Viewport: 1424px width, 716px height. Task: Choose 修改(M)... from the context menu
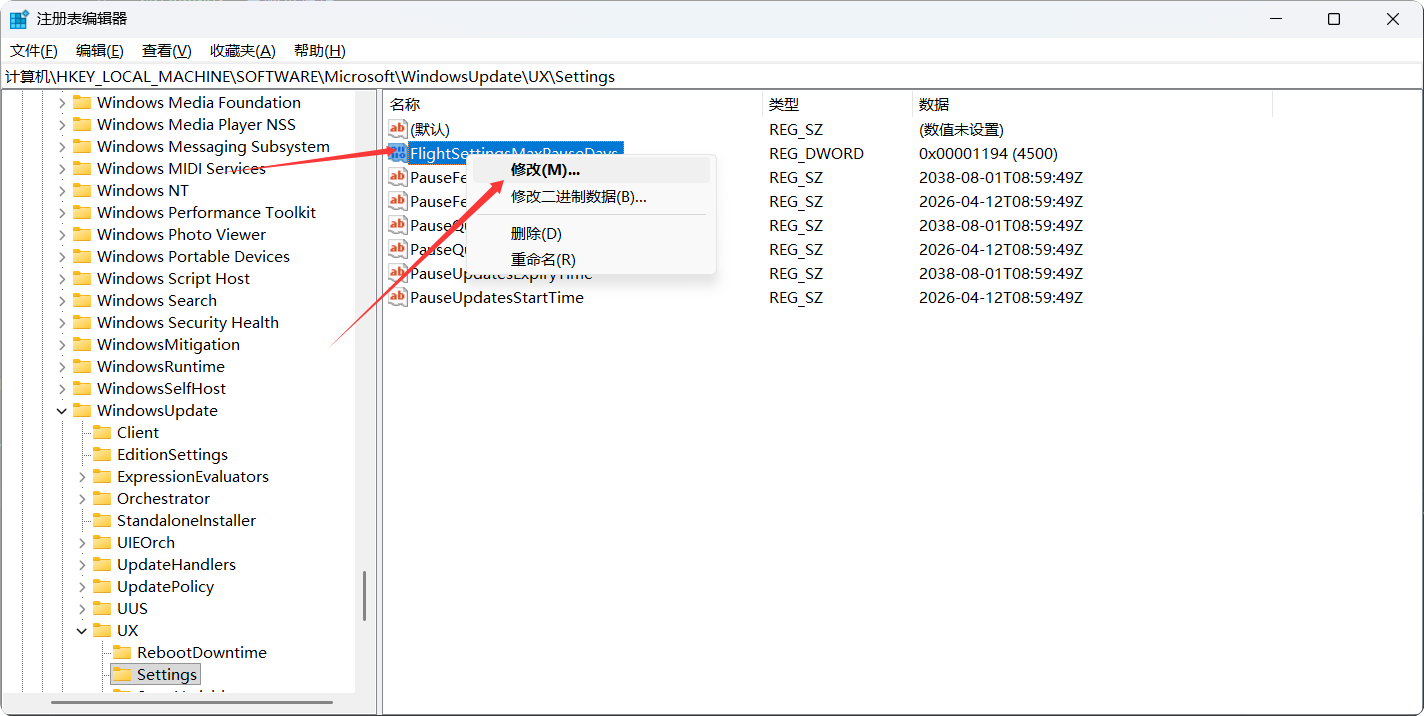point(545,170)
